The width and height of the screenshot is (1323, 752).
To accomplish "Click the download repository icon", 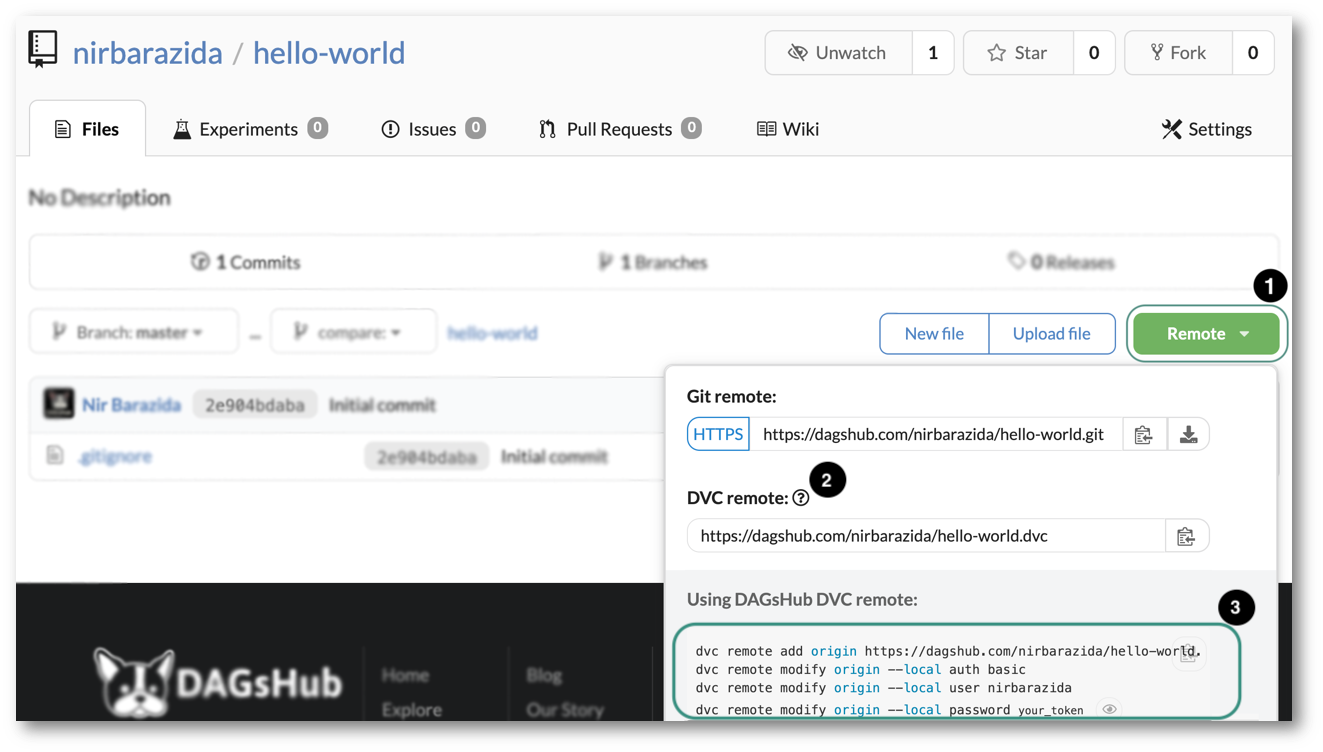I will [1188, 433].
